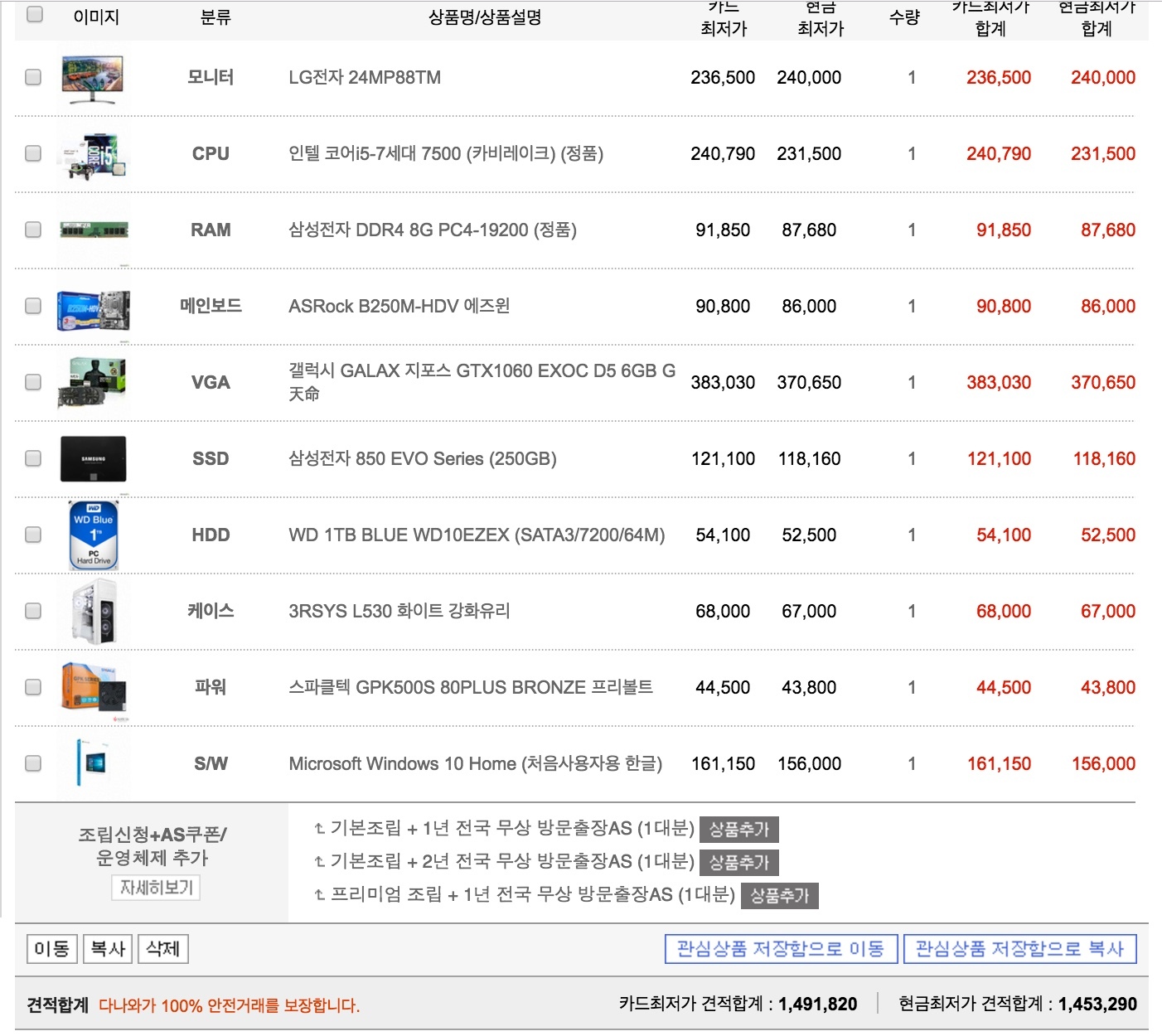Open the 3RSYS white case thumbnail

pos(94,612)
